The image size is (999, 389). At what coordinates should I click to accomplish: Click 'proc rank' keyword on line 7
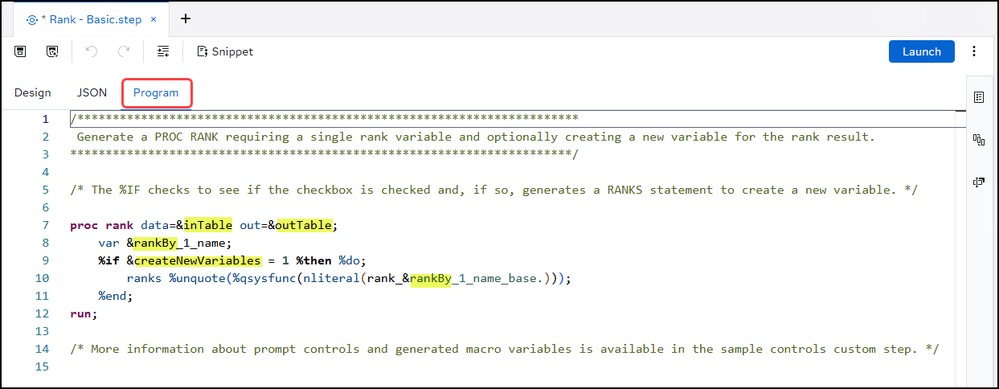pyautogui.click(x=102, y=225)
